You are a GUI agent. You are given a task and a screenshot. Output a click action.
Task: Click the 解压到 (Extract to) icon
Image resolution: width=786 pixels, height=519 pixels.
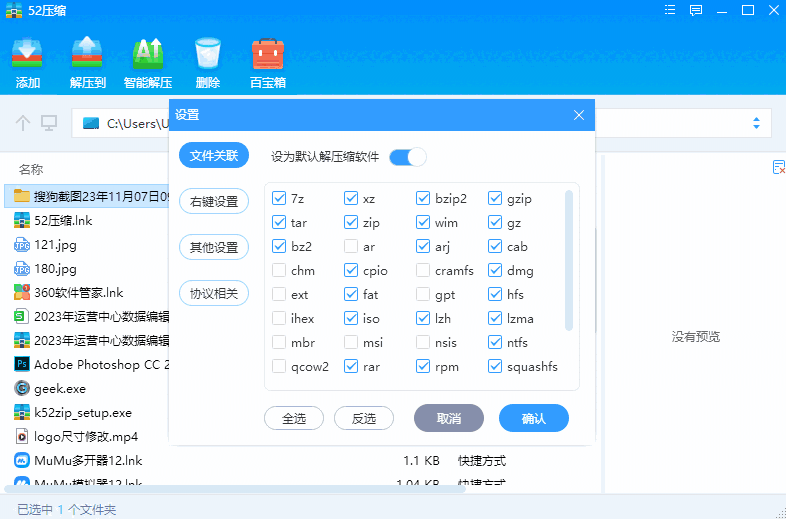87,53
